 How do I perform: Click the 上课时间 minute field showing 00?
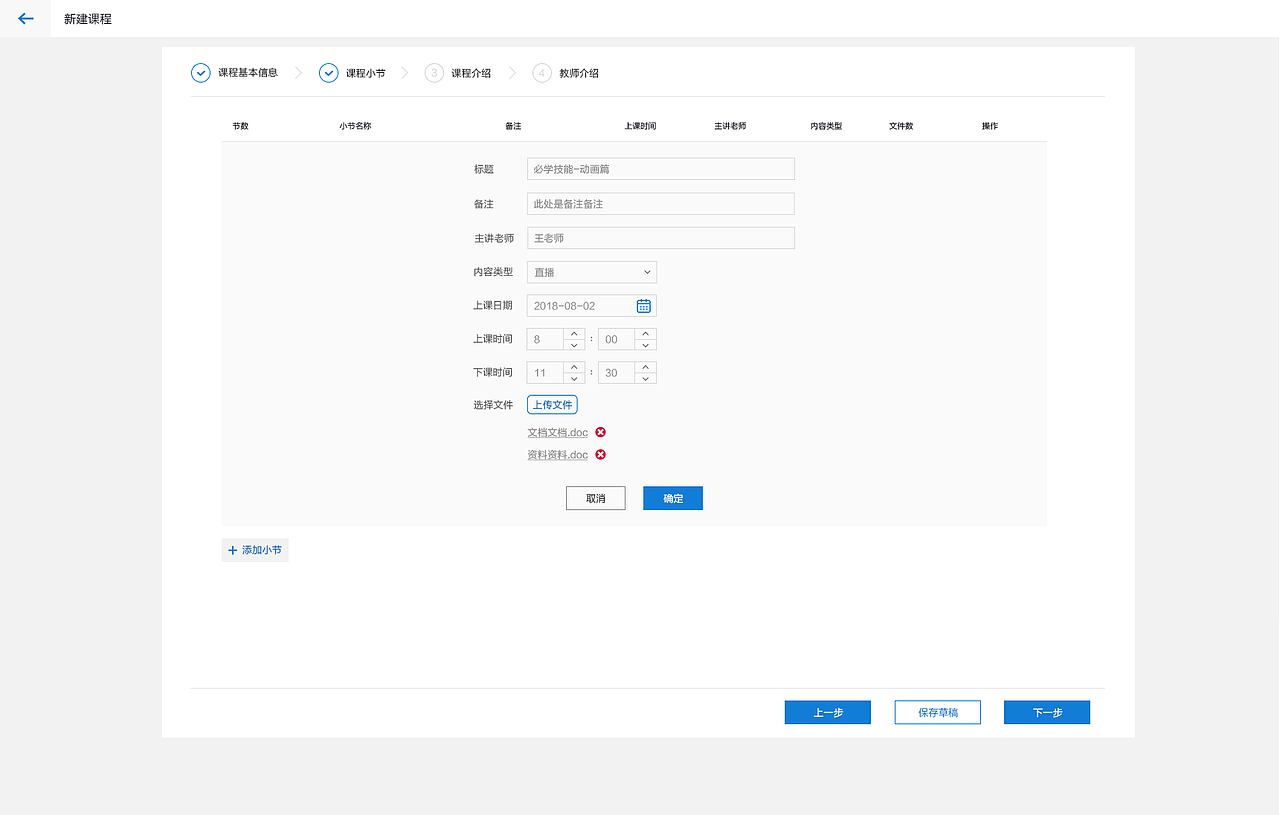617,340
